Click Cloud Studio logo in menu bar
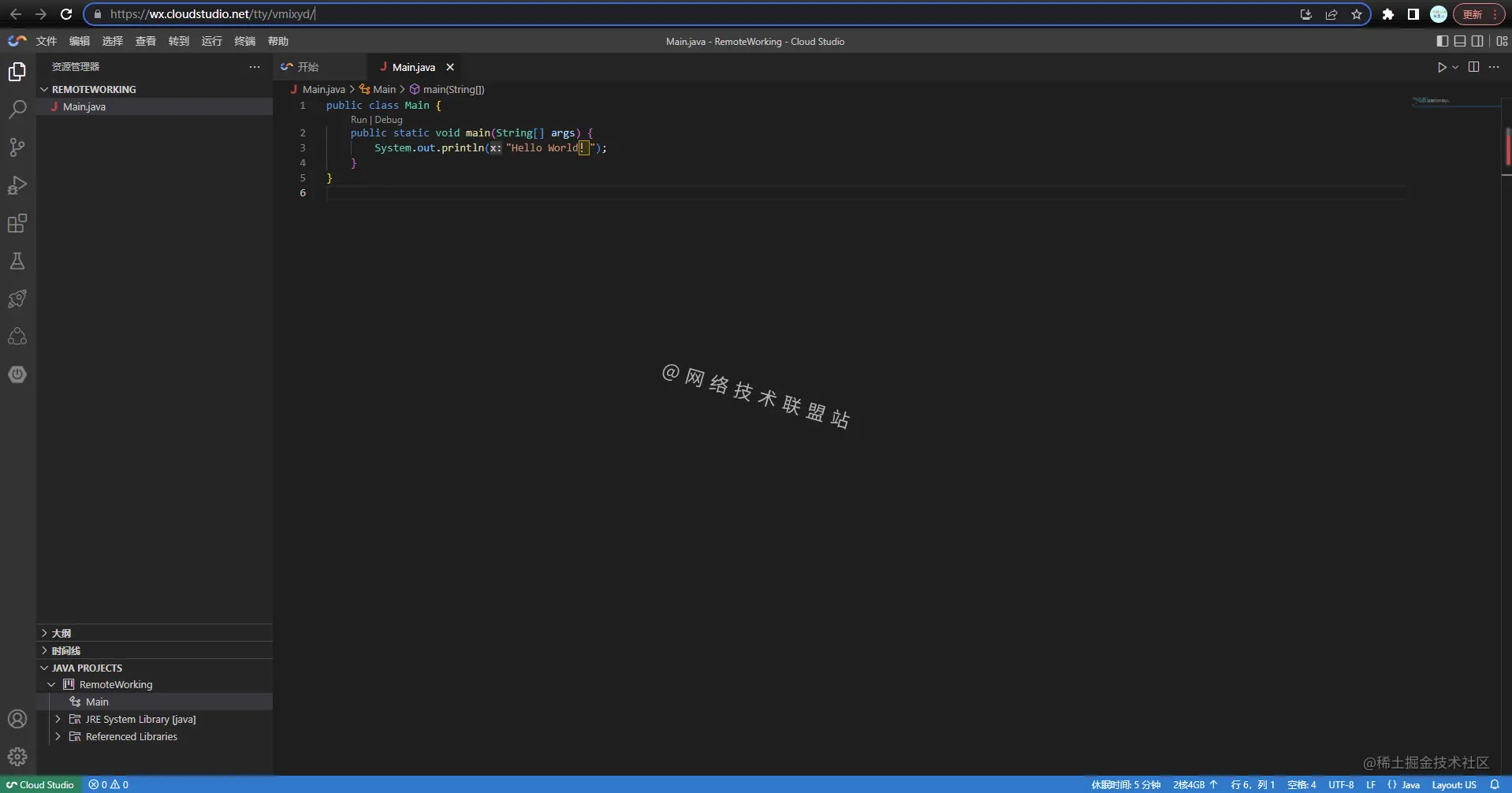 click(x=17, y=41)
